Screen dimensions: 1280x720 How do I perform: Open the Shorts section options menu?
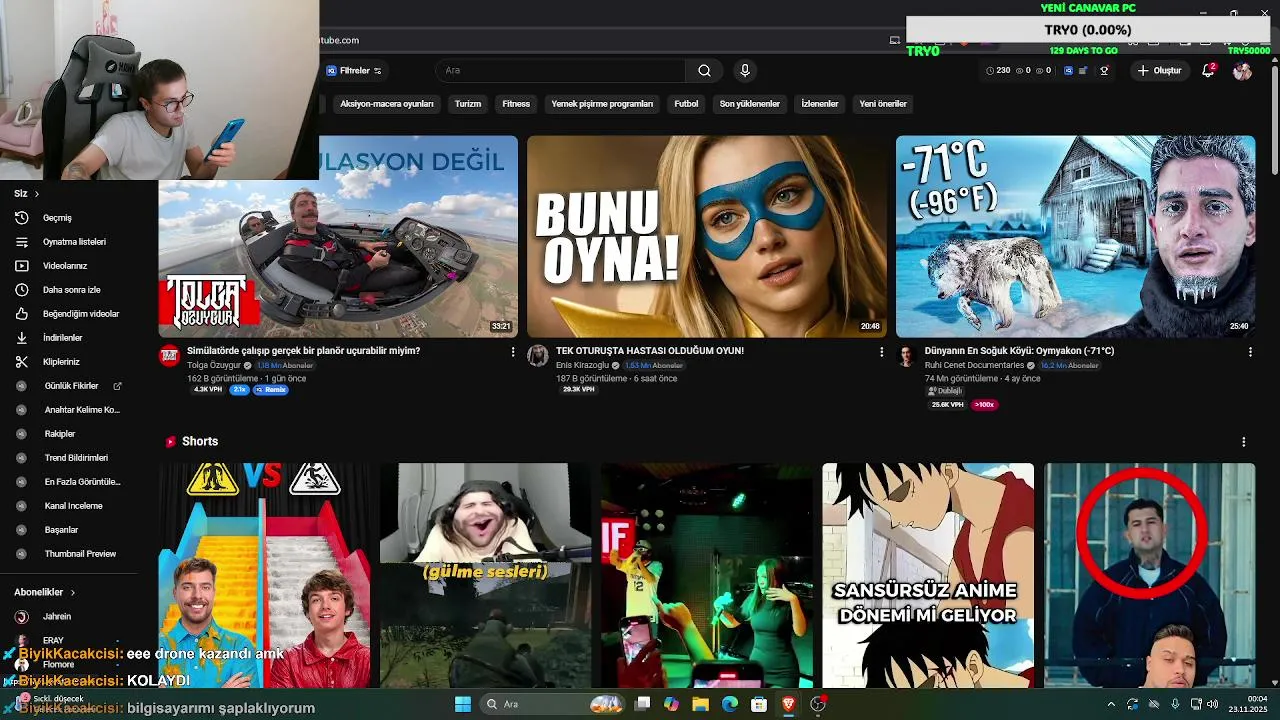[1244, 442]
